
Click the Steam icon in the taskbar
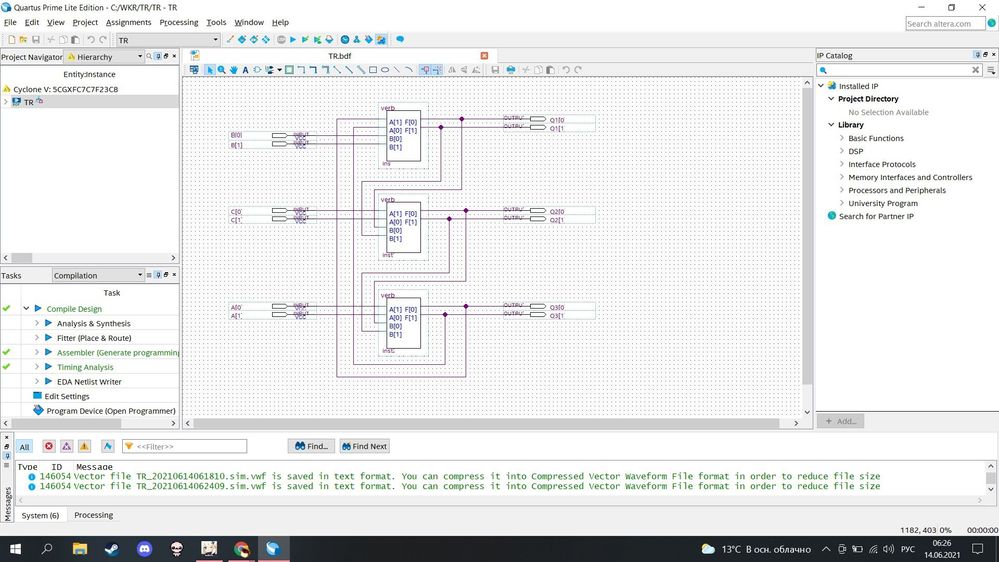(x=113, y=549)
